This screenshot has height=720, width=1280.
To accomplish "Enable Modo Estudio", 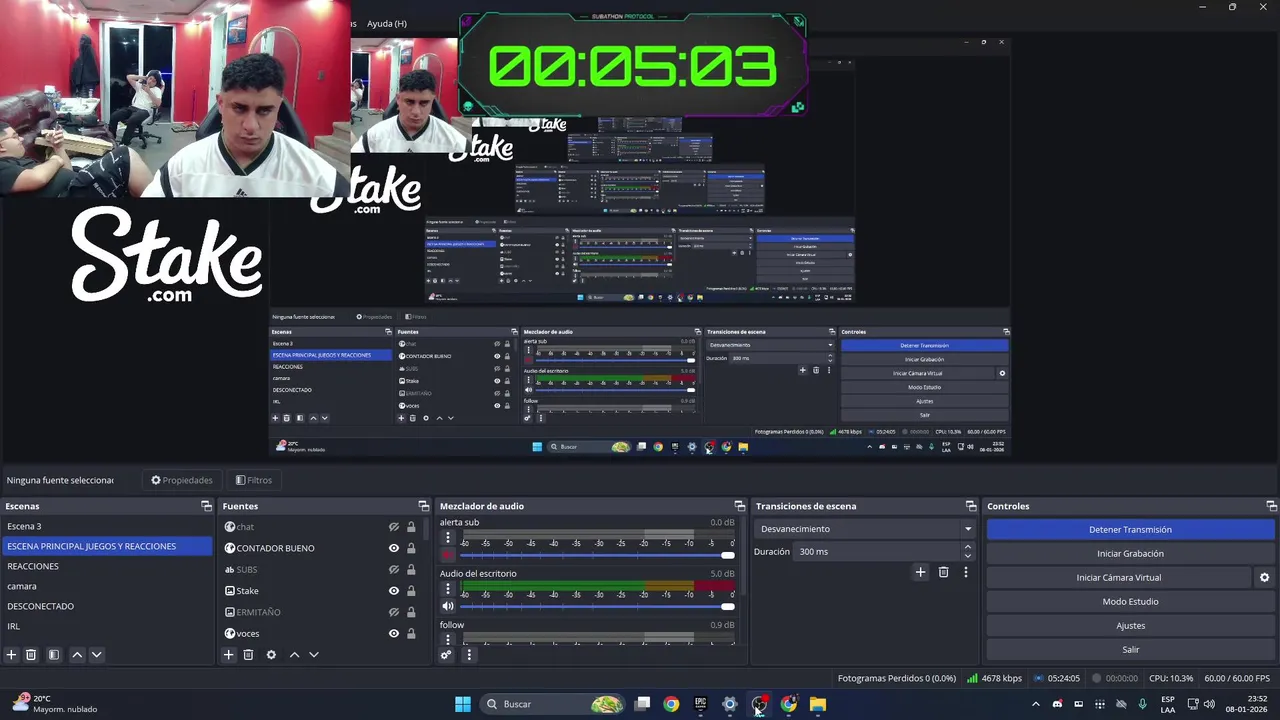I will tap(1130, 602).
